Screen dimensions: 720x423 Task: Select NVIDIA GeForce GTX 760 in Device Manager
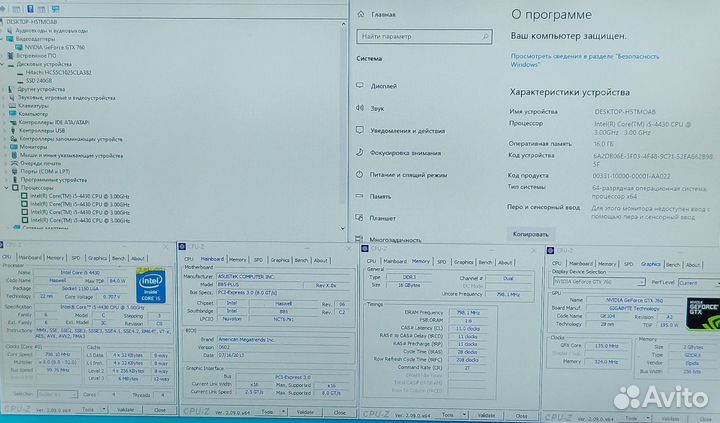55,47
